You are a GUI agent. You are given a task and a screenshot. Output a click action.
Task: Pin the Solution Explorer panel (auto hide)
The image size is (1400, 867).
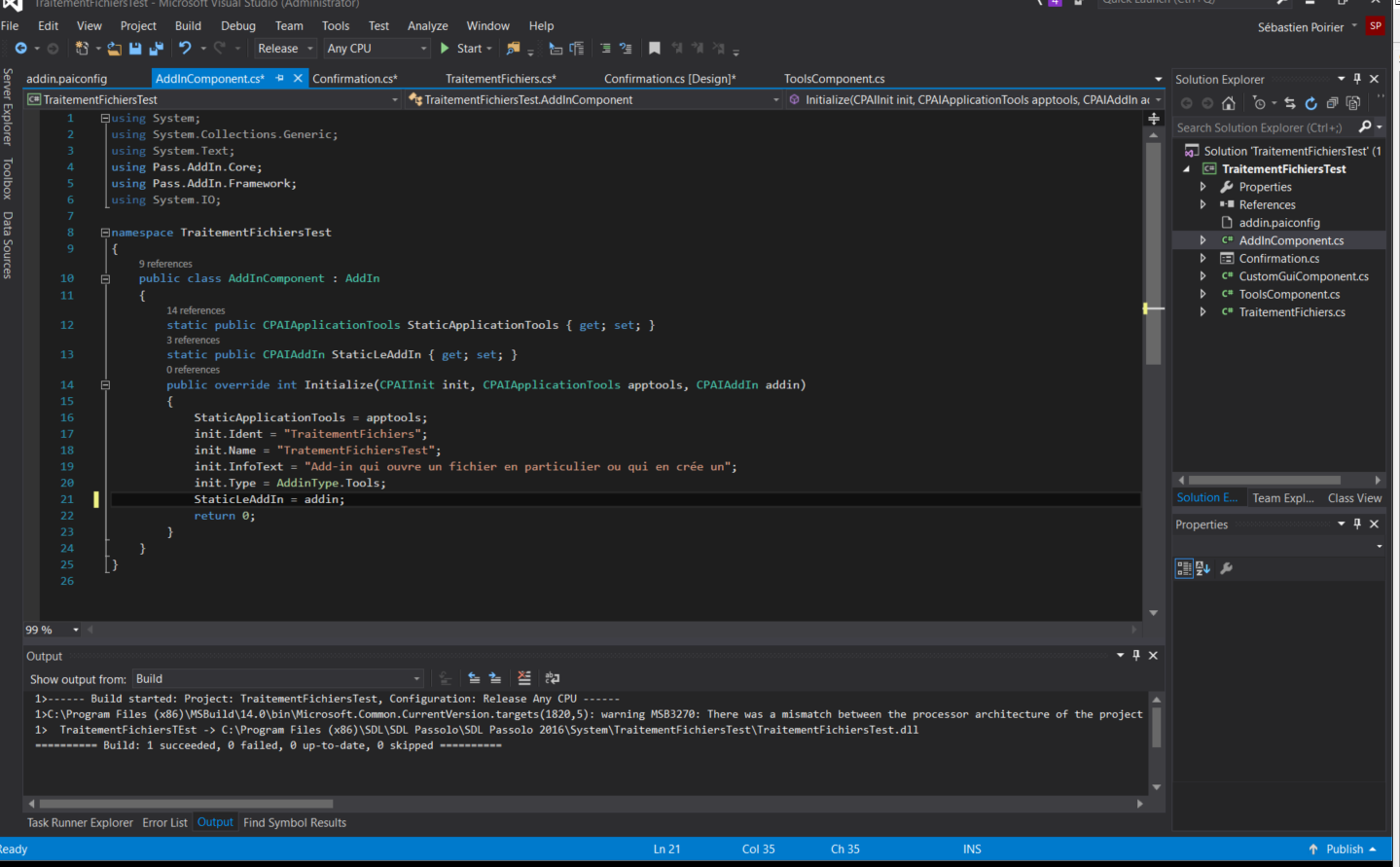click(1357, 79)
